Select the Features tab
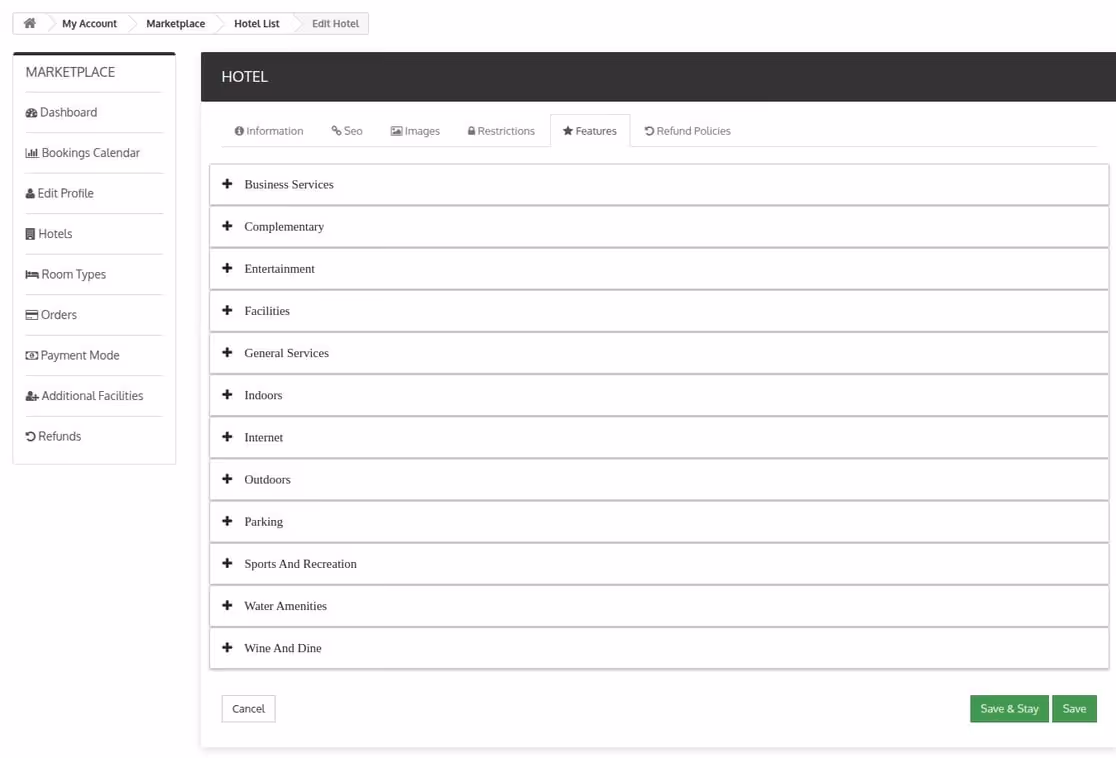This screenshot has width=1116, height=758. pos(590,131)
